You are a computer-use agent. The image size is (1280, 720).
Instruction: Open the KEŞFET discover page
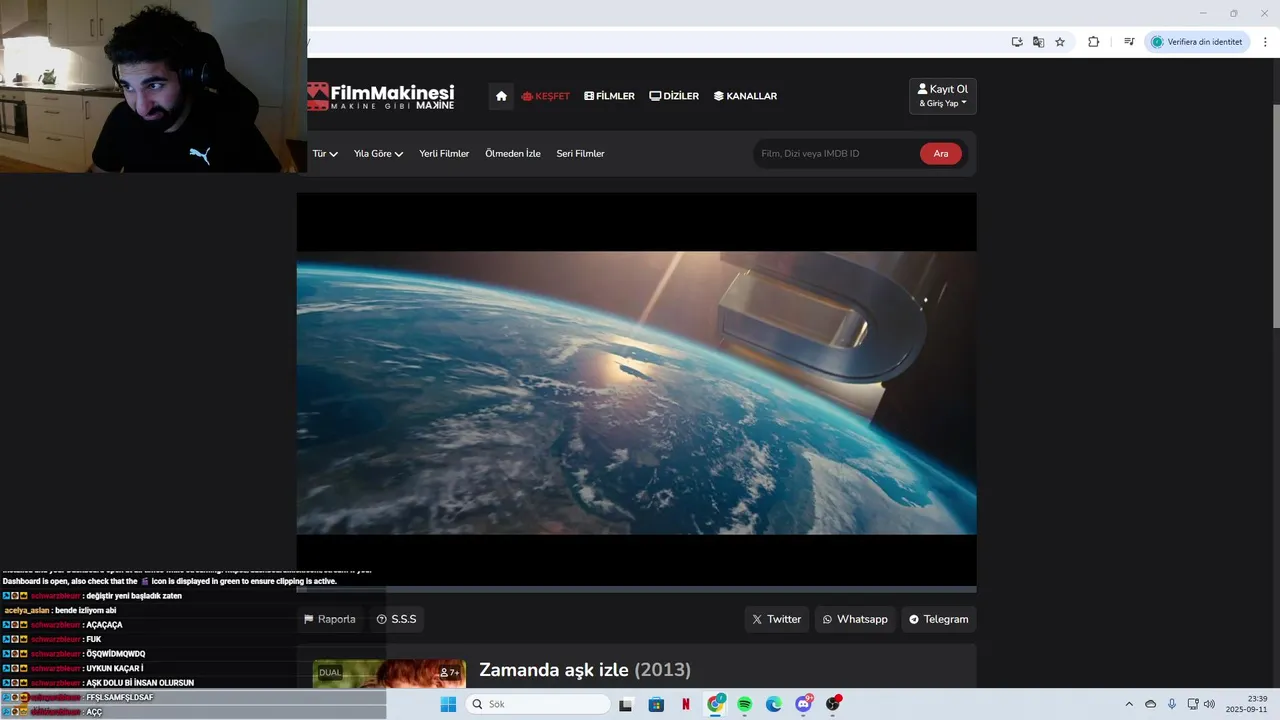546,96
